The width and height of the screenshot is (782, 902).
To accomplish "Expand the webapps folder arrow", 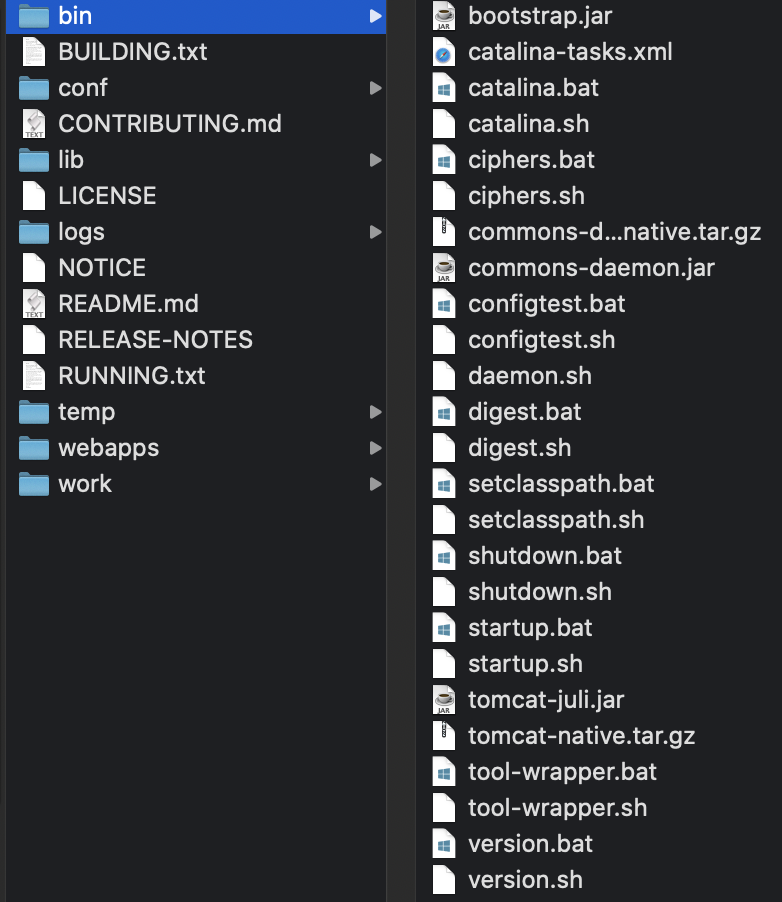I will (375, 448).
